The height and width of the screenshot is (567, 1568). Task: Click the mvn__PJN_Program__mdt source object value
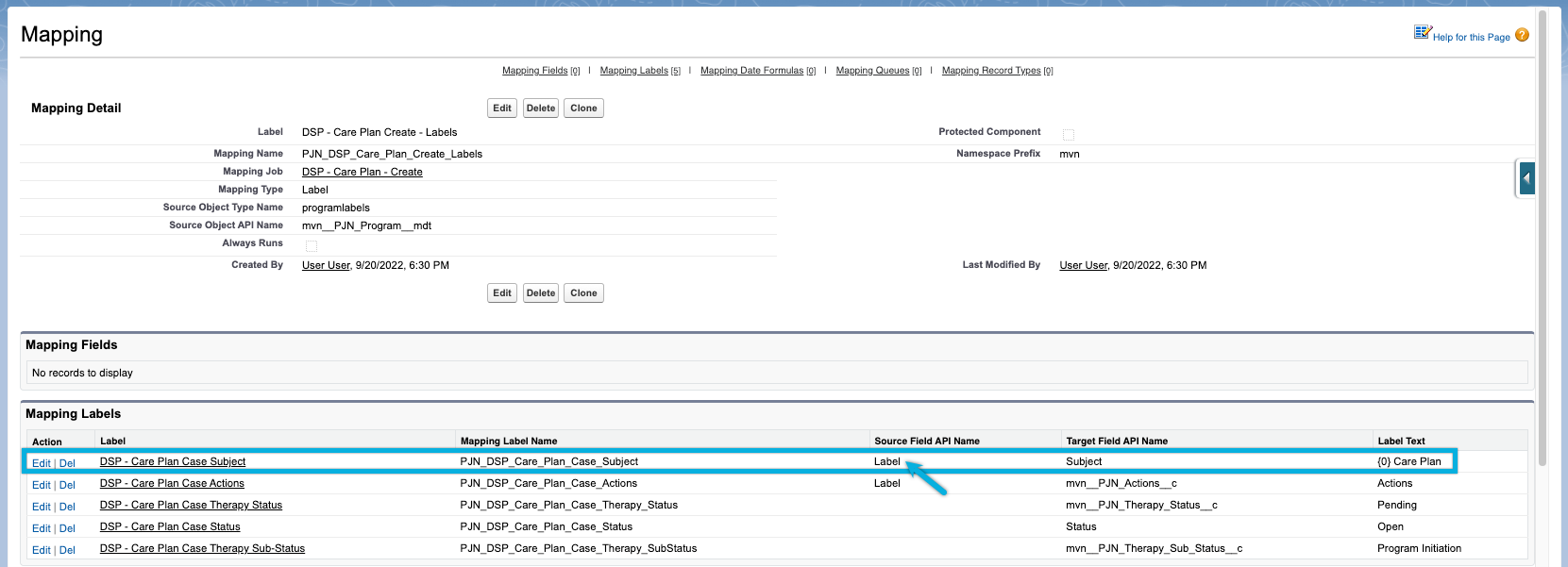point(366,225)
